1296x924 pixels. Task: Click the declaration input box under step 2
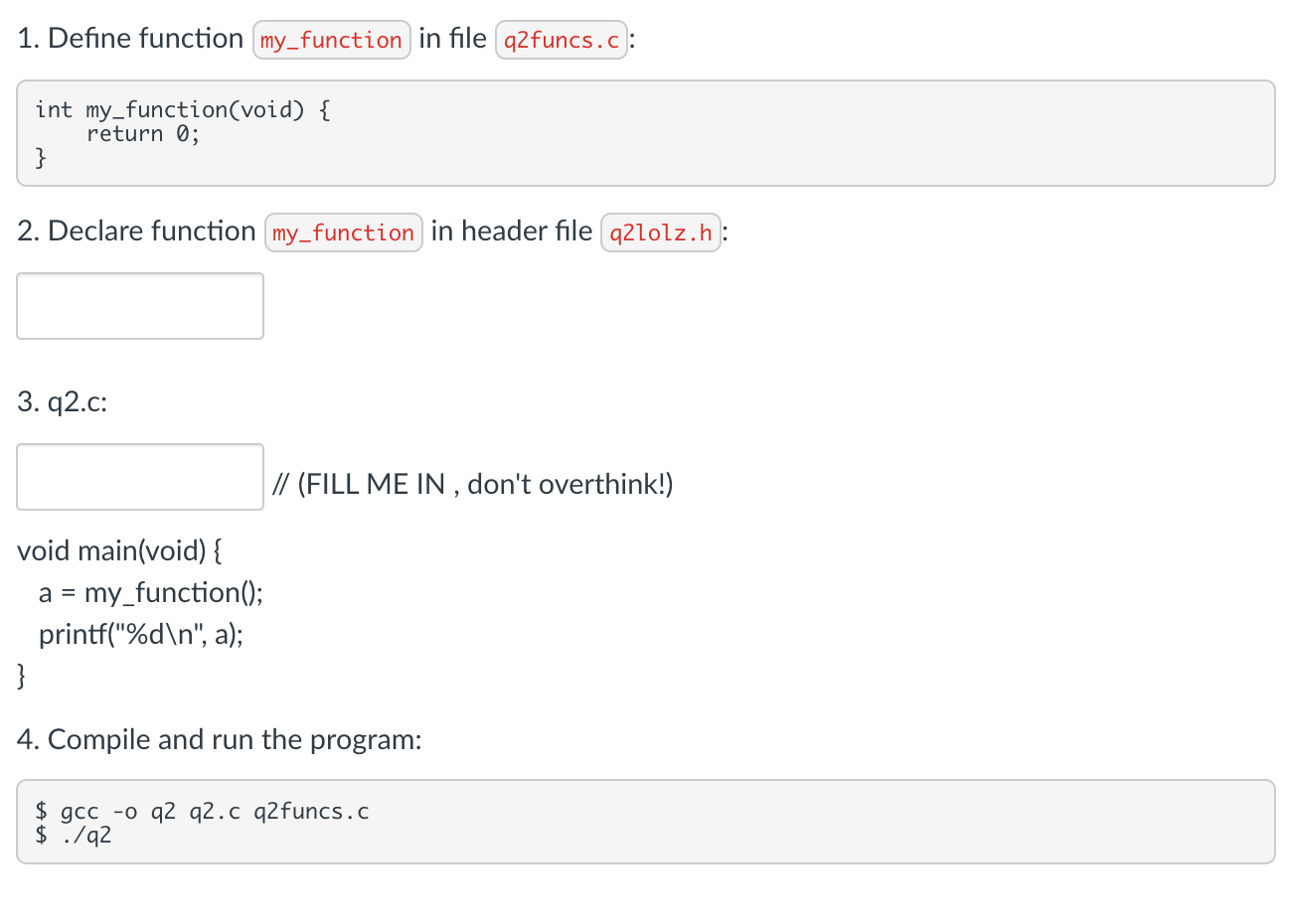[x=139, y=305]
